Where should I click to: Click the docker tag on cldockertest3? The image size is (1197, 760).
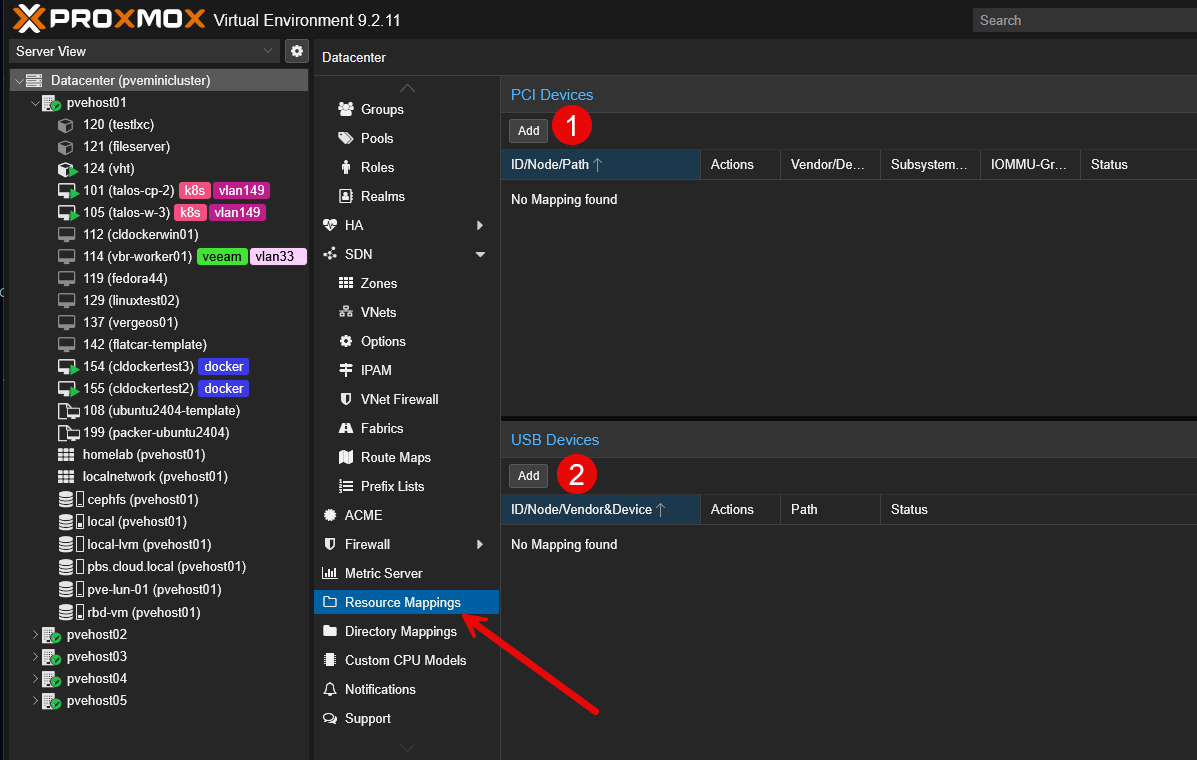click(x=224, y=367)
